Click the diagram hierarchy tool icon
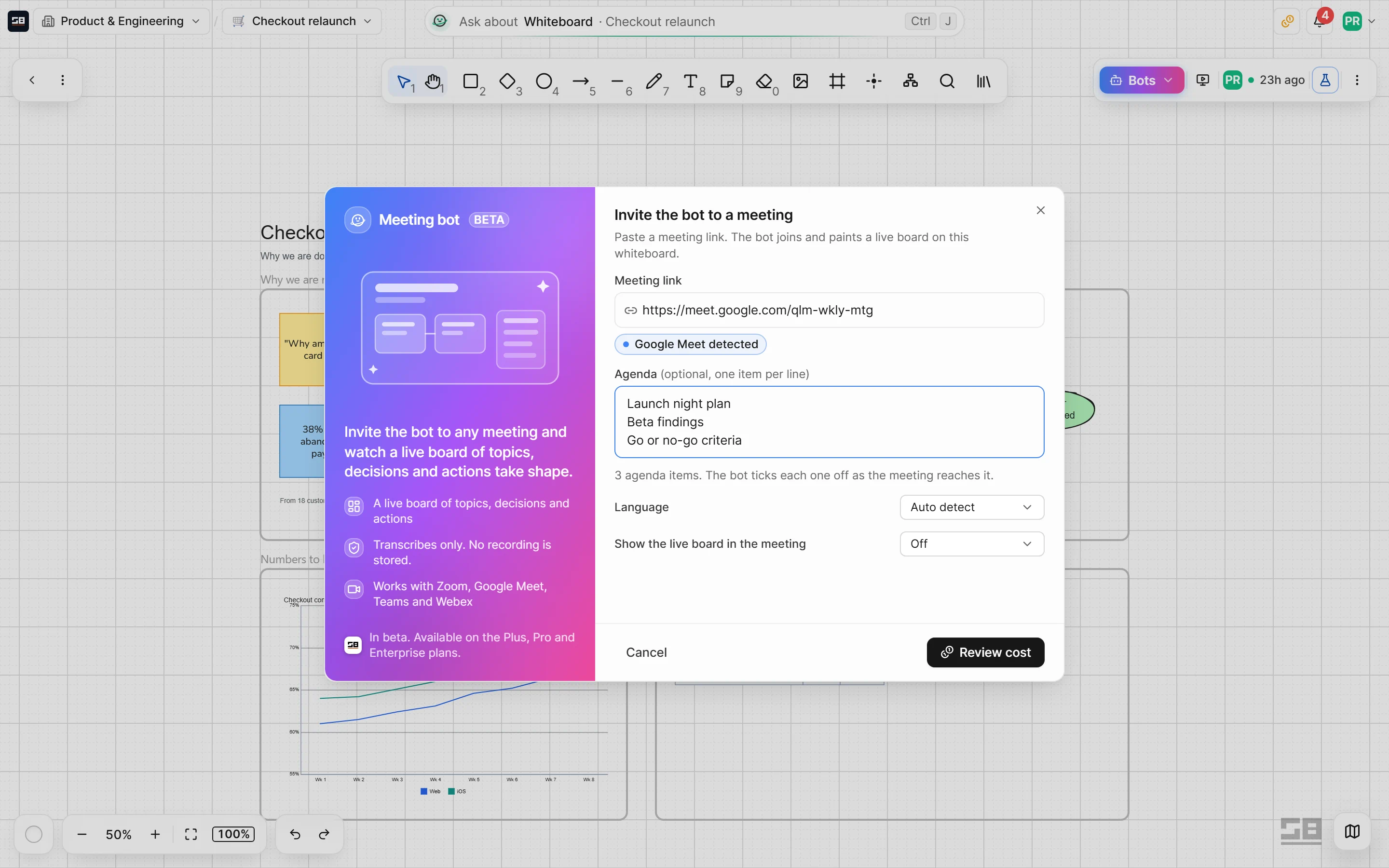The image size is (1389, 868). coord(911,81)
